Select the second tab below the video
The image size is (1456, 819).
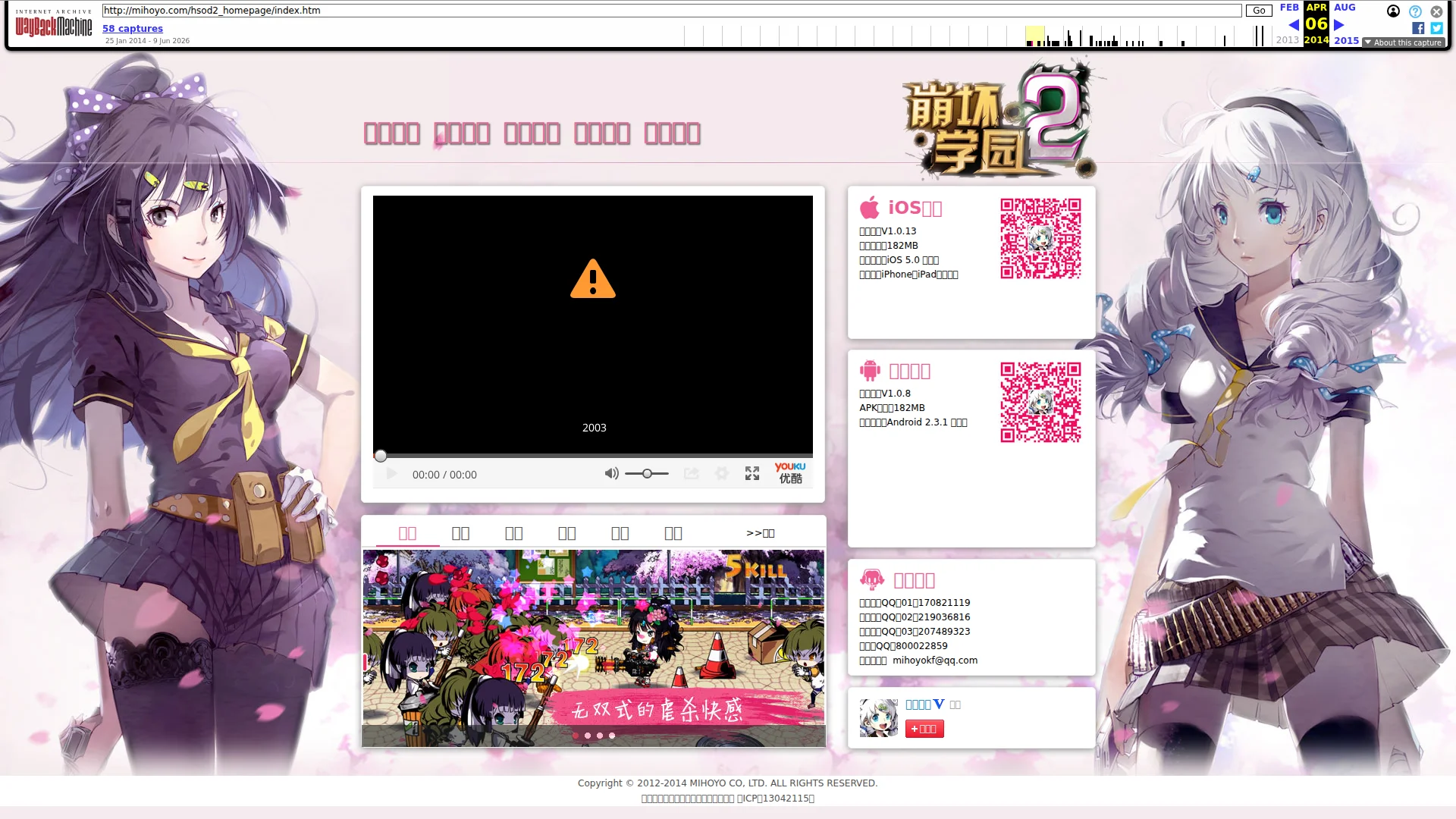tap(460, 533)
